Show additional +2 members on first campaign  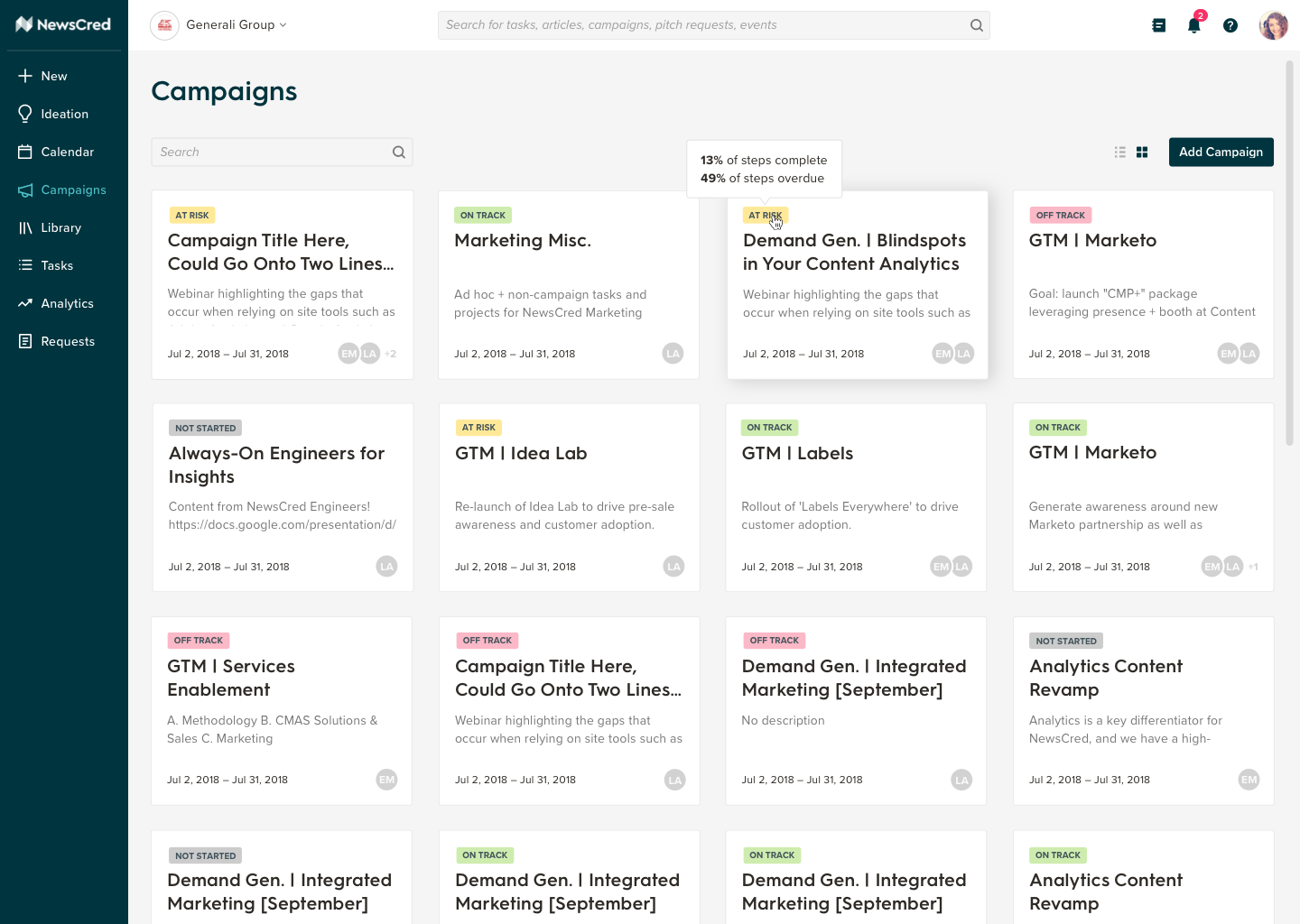pos(391,354)
